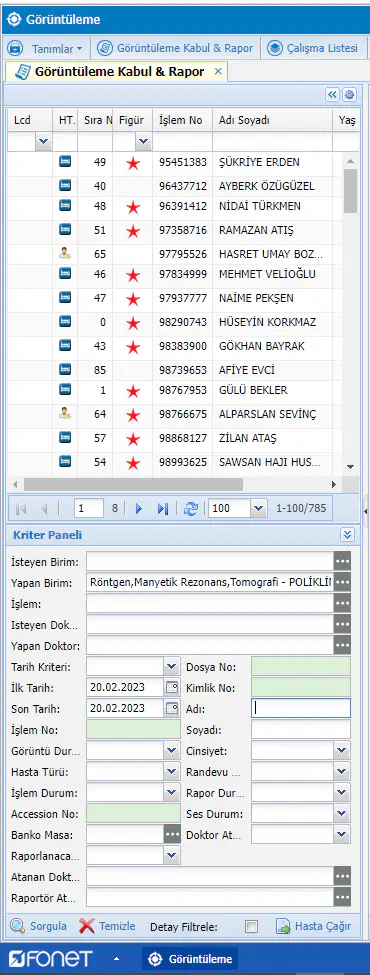Click the HT icon for AYBERK ÖZÜGÜZEL
Image resolution: width=370 pixels, height=975 pixels.
(x=65, y=185)
